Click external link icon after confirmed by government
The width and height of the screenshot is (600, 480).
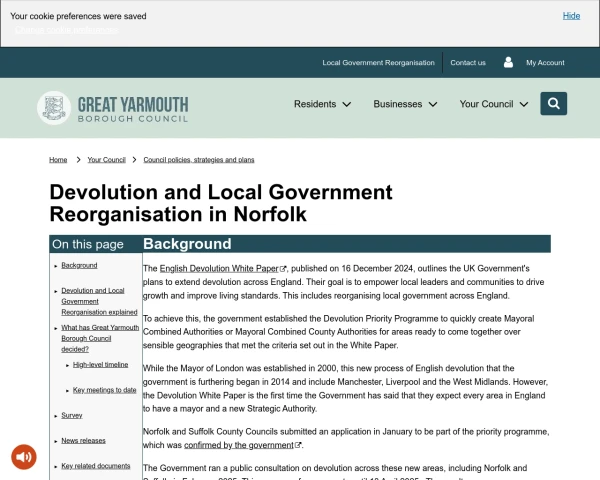click(298, 445)
